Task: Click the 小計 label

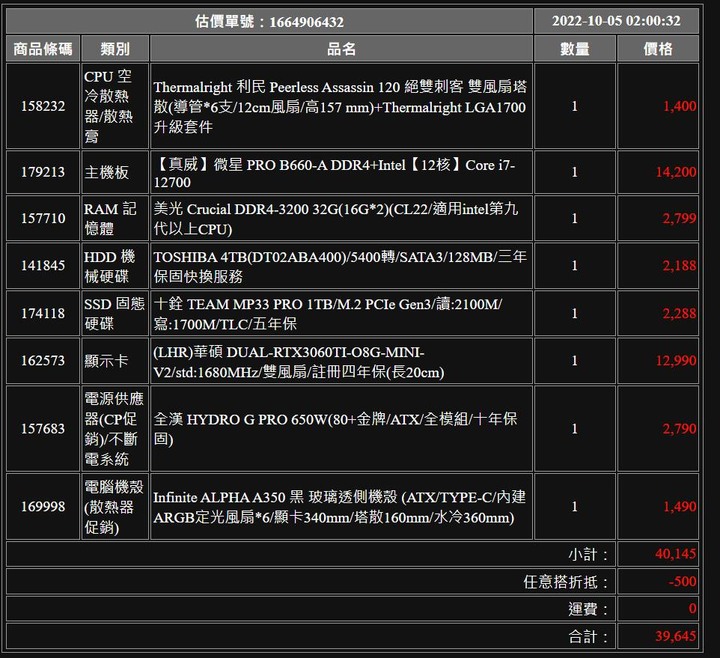Action: click(x=588, y=554)
